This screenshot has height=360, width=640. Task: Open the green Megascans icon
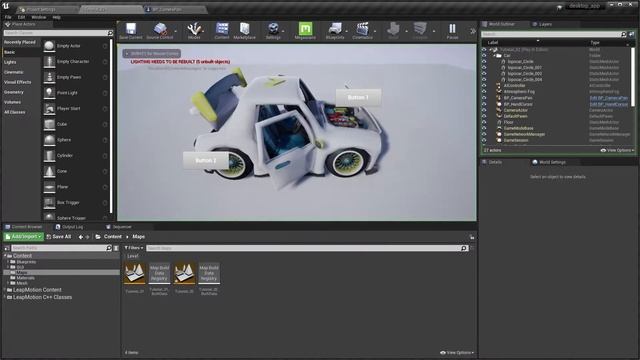point(305,29)
